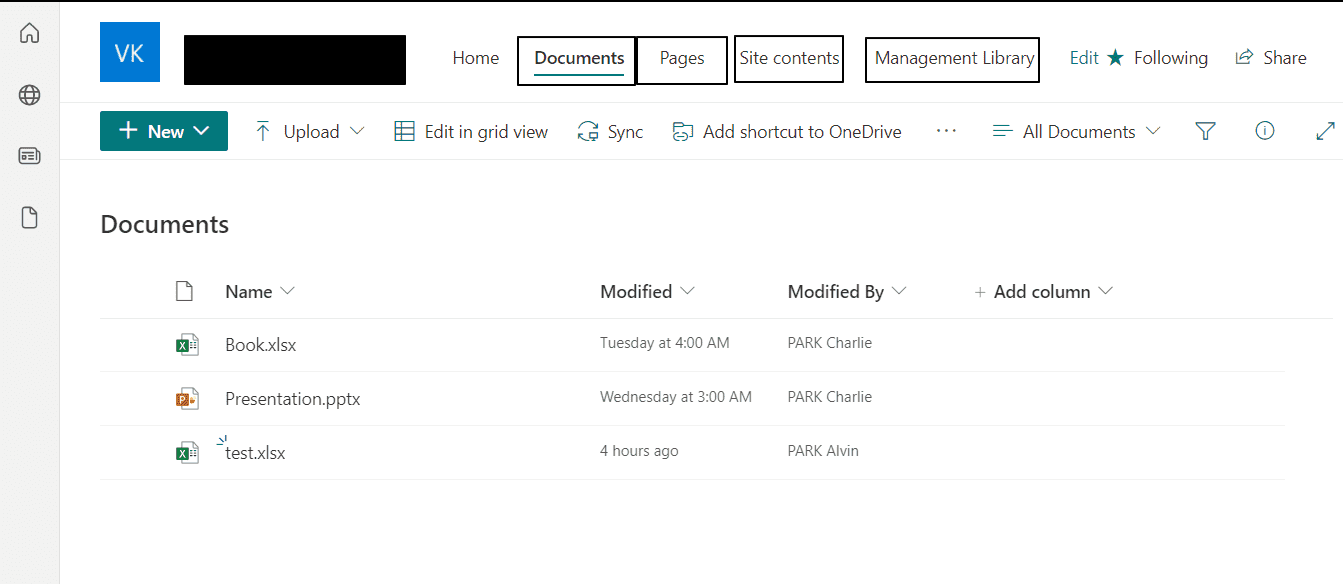Expand library to full screen view

coord(1326,131)
